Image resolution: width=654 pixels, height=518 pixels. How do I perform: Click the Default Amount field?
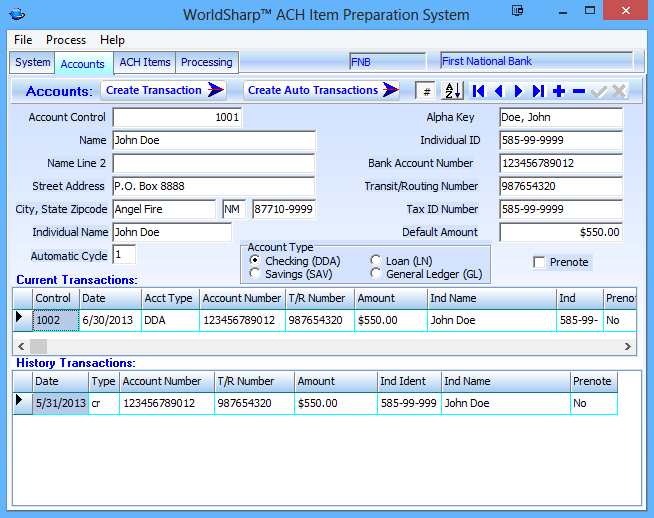(560, 232)
